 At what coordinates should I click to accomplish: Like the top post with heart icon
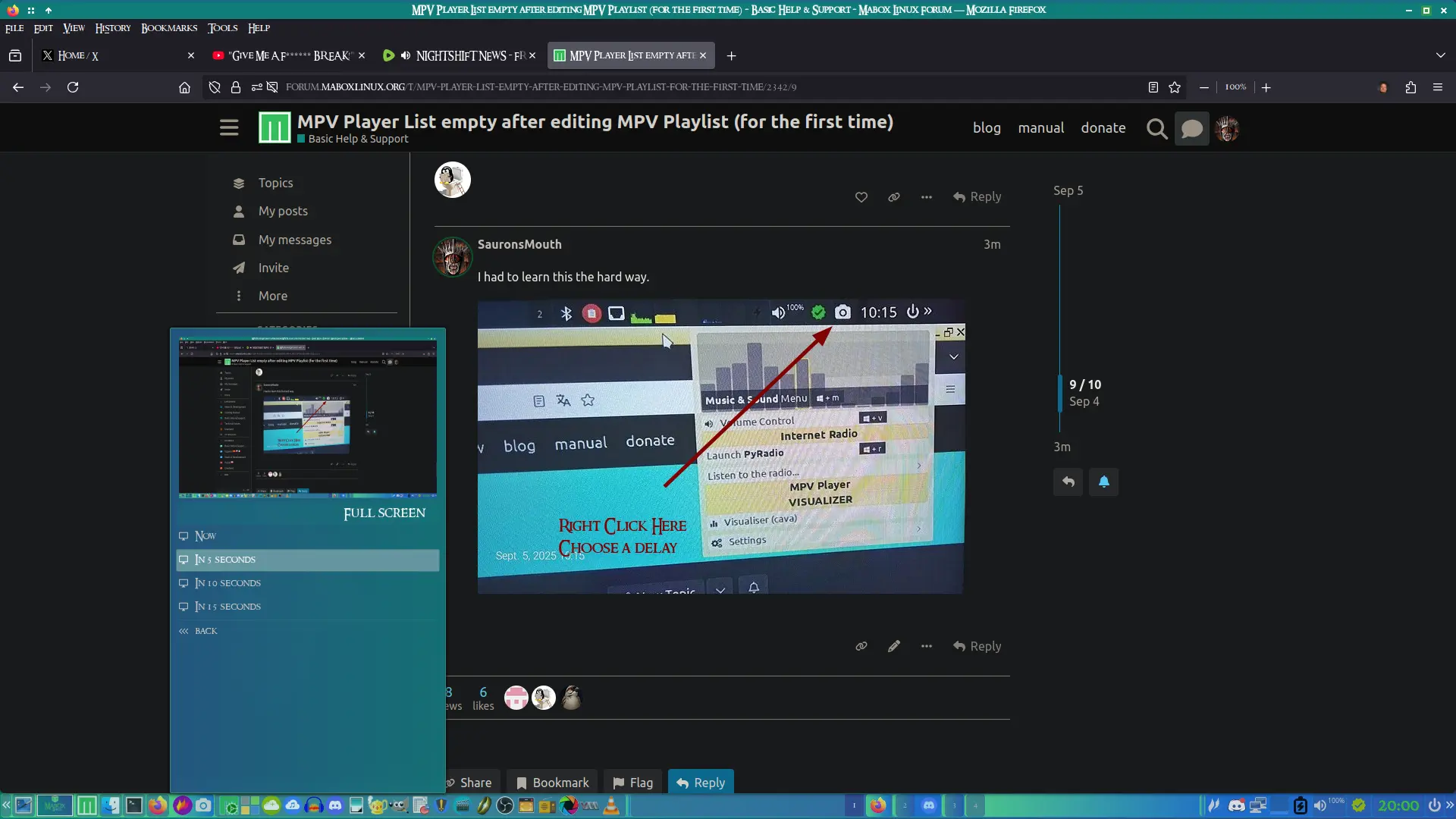tap(861, 197)
